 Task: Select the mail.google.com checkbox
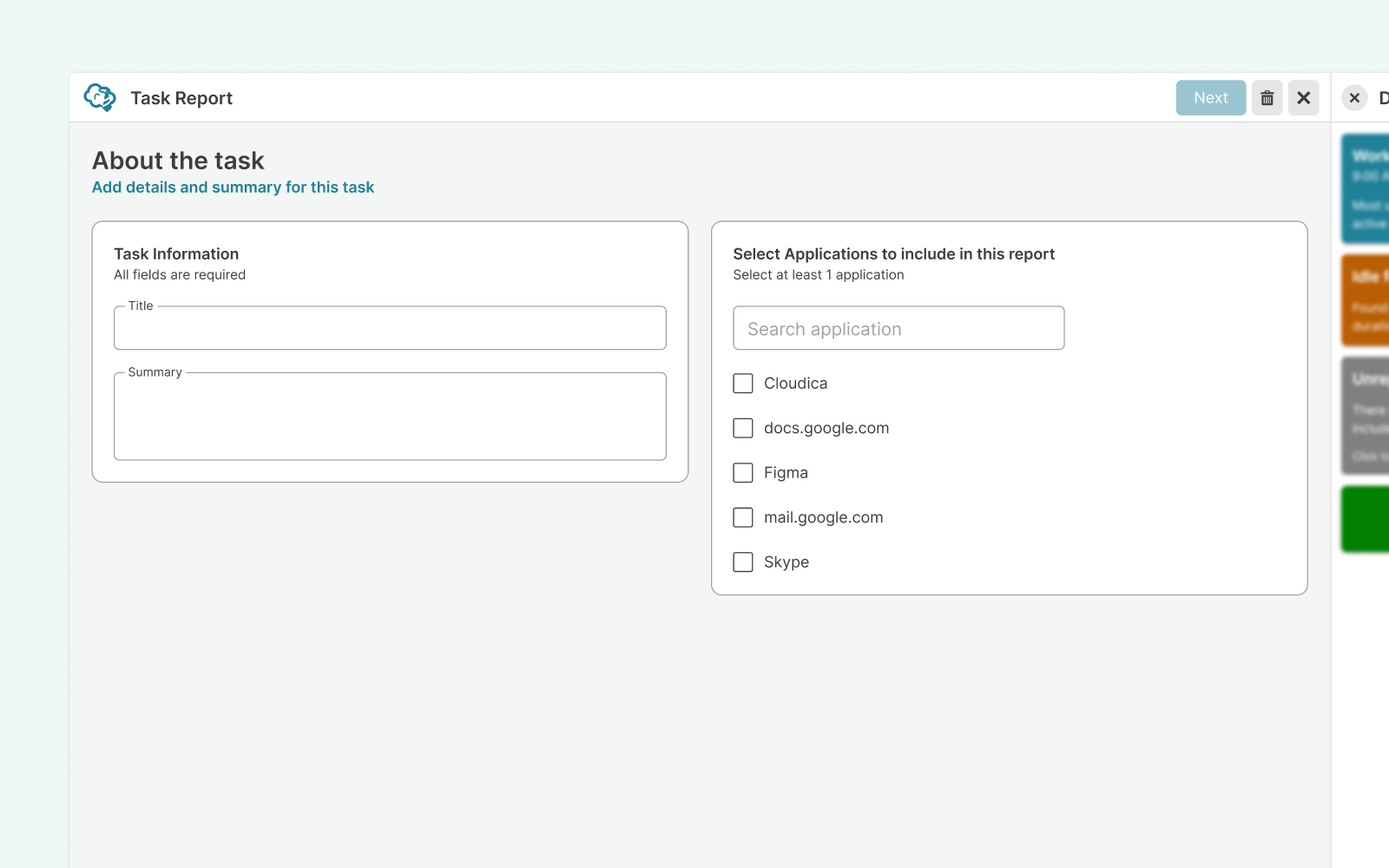point(743,517)
